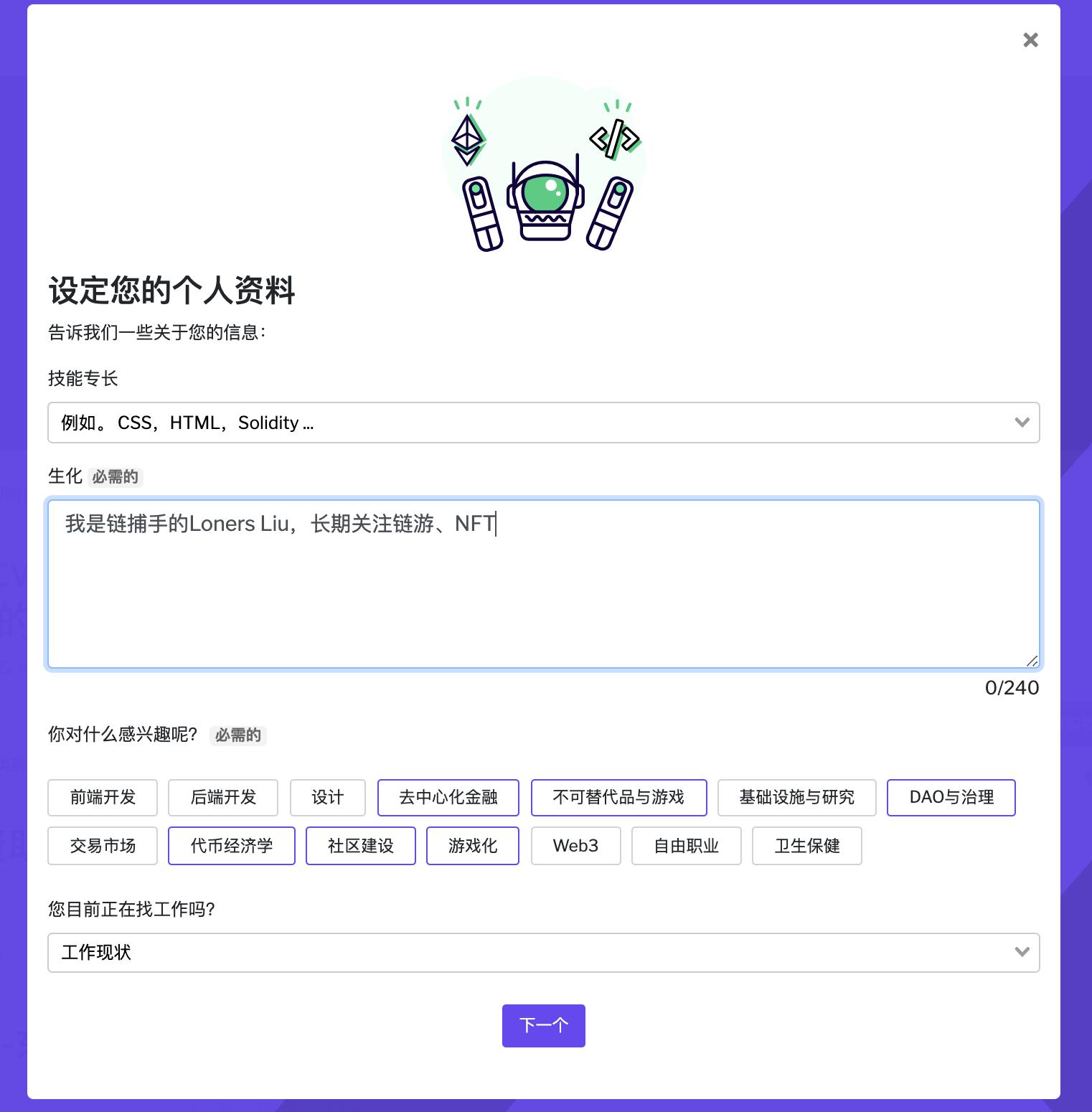Click the Ethereum diamond icon
Viewport: 1092px width, 1112px height.
468,139
